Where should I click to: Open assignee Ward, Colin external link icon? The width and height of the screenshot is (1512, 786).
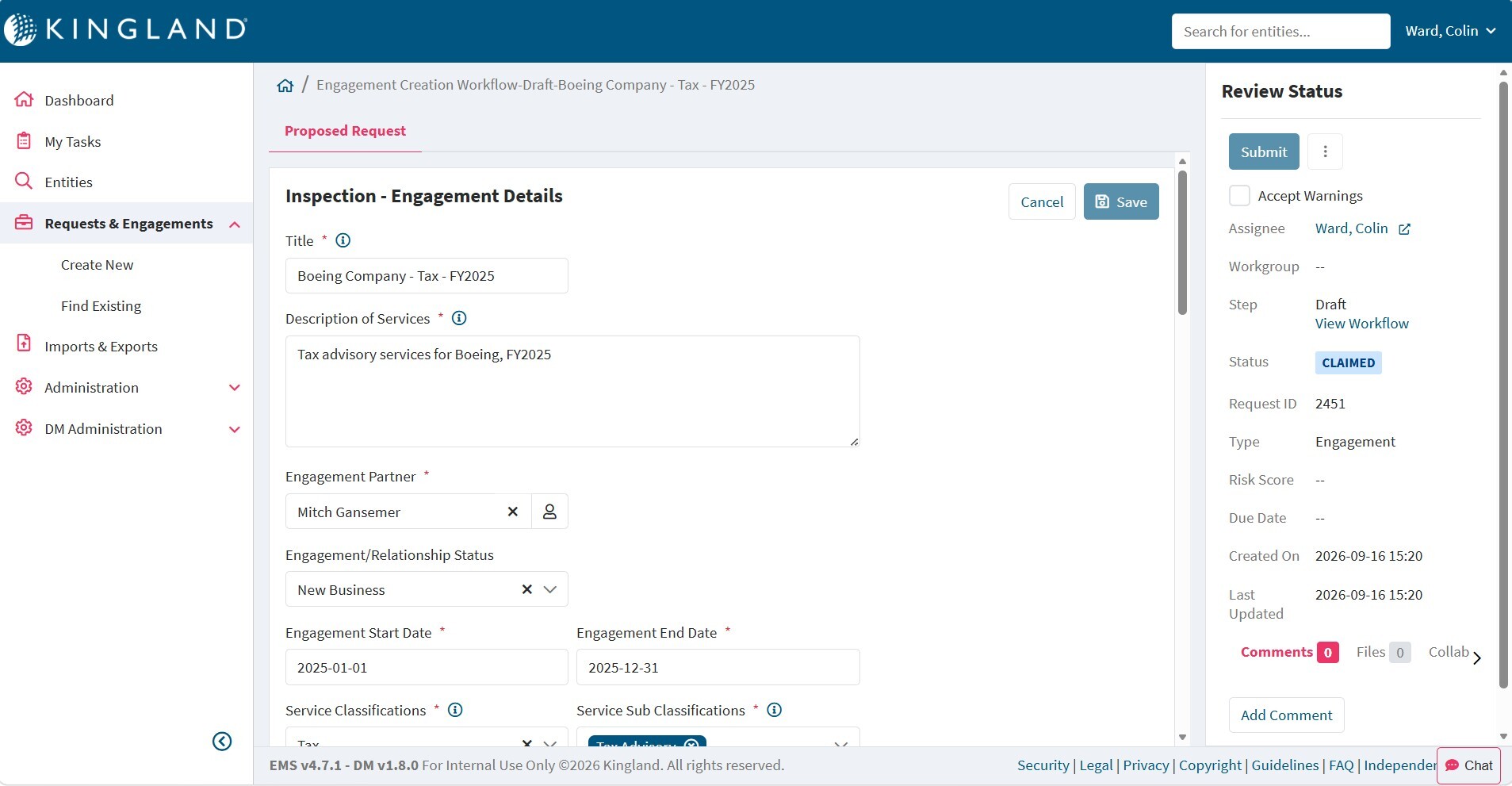coord(1404,229)
